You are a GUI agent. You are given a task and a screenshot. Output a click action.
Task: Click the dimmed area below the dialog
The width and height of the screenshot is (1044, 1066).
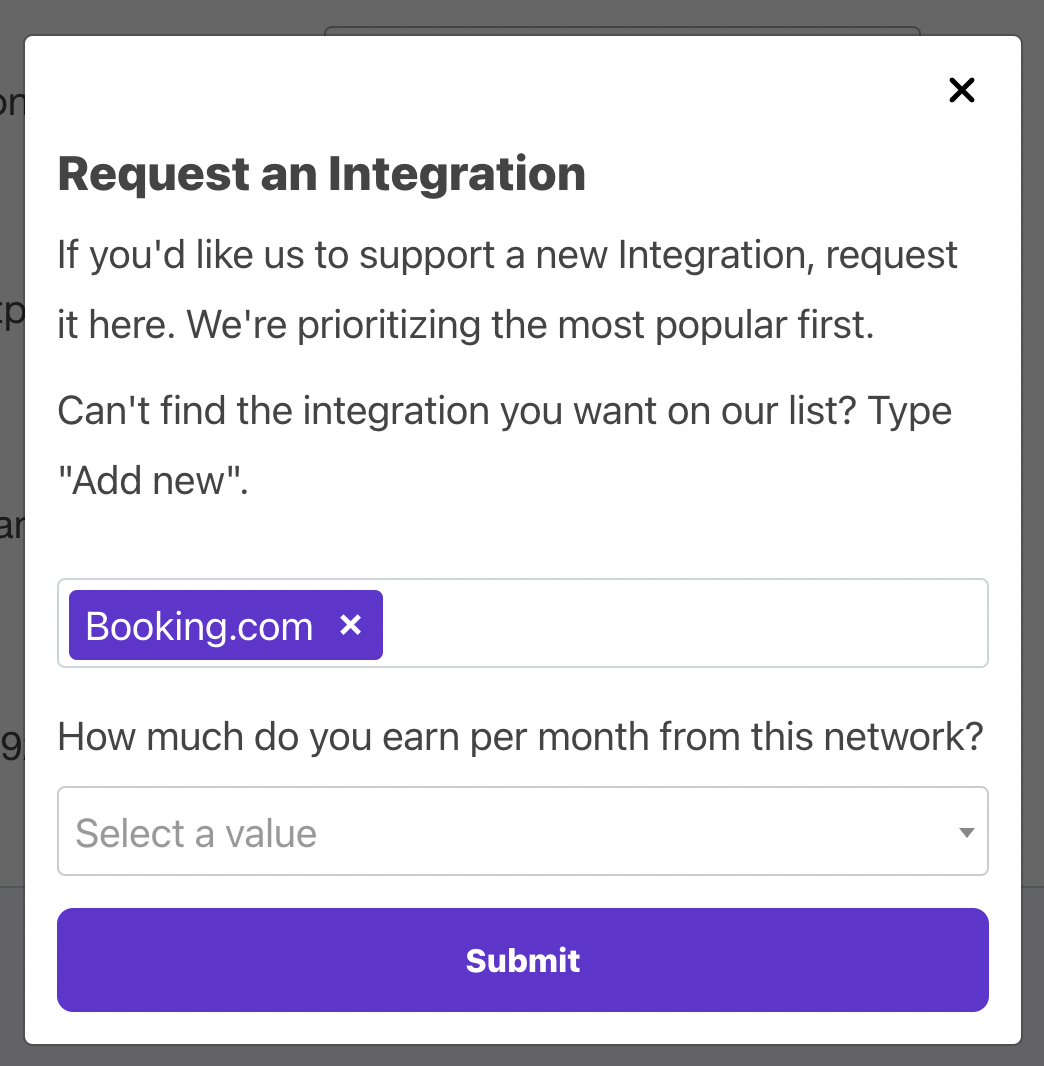[x=522, y=1055]
